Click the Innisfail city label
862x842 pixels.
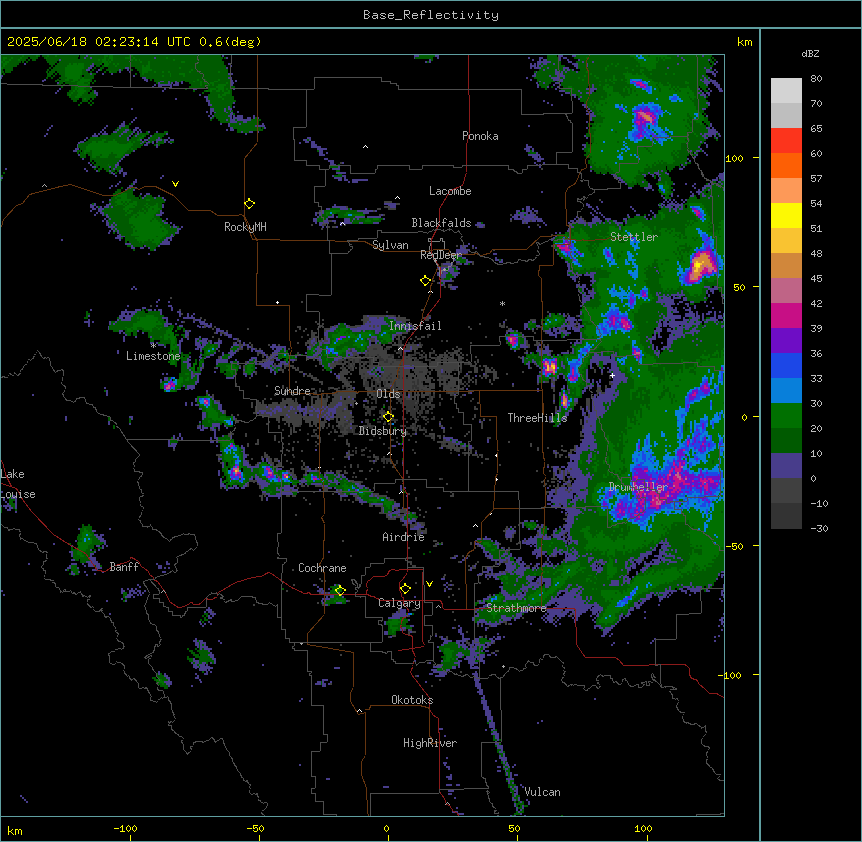point(415,326)
